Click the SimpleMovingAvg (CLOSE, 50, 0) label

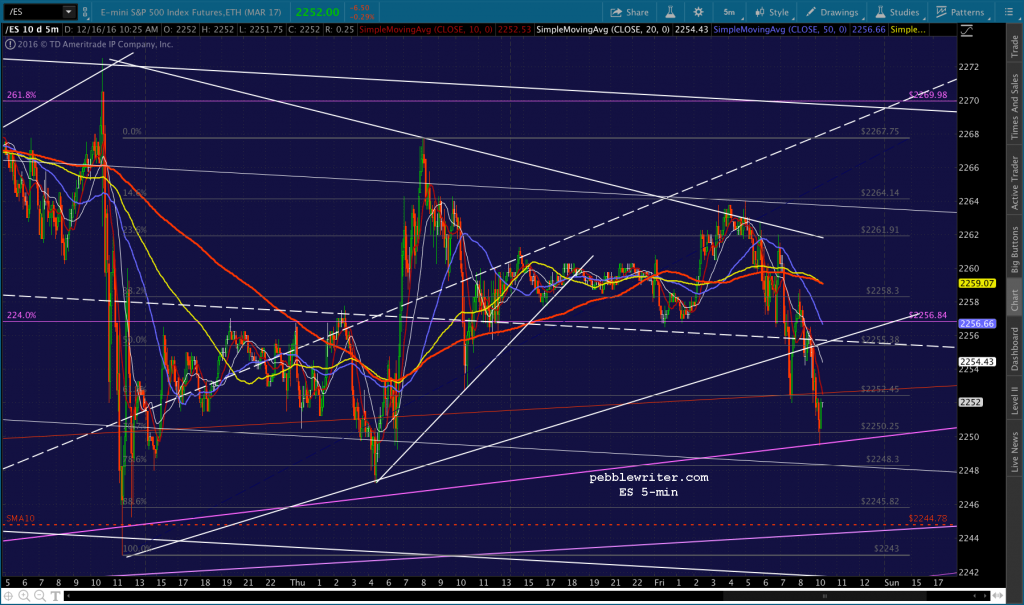pyautogui.click(x=780, y=29)
